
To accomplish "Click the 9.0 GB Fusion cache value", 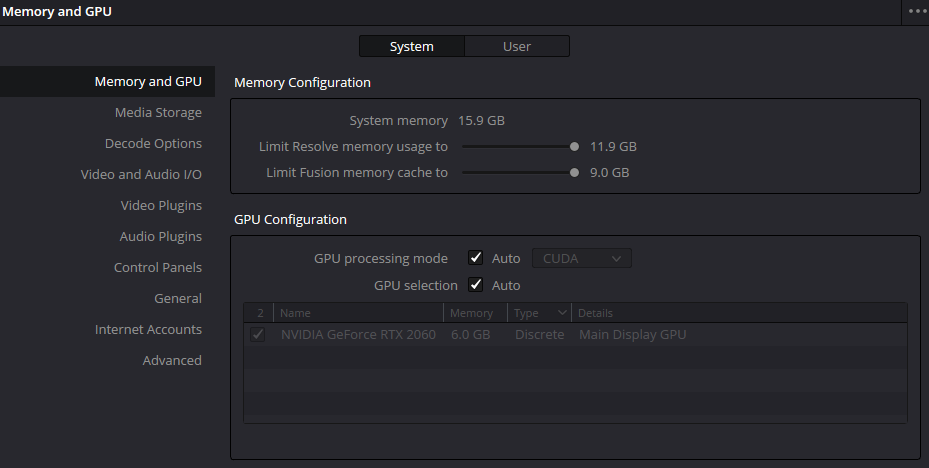I will [609, 173].
